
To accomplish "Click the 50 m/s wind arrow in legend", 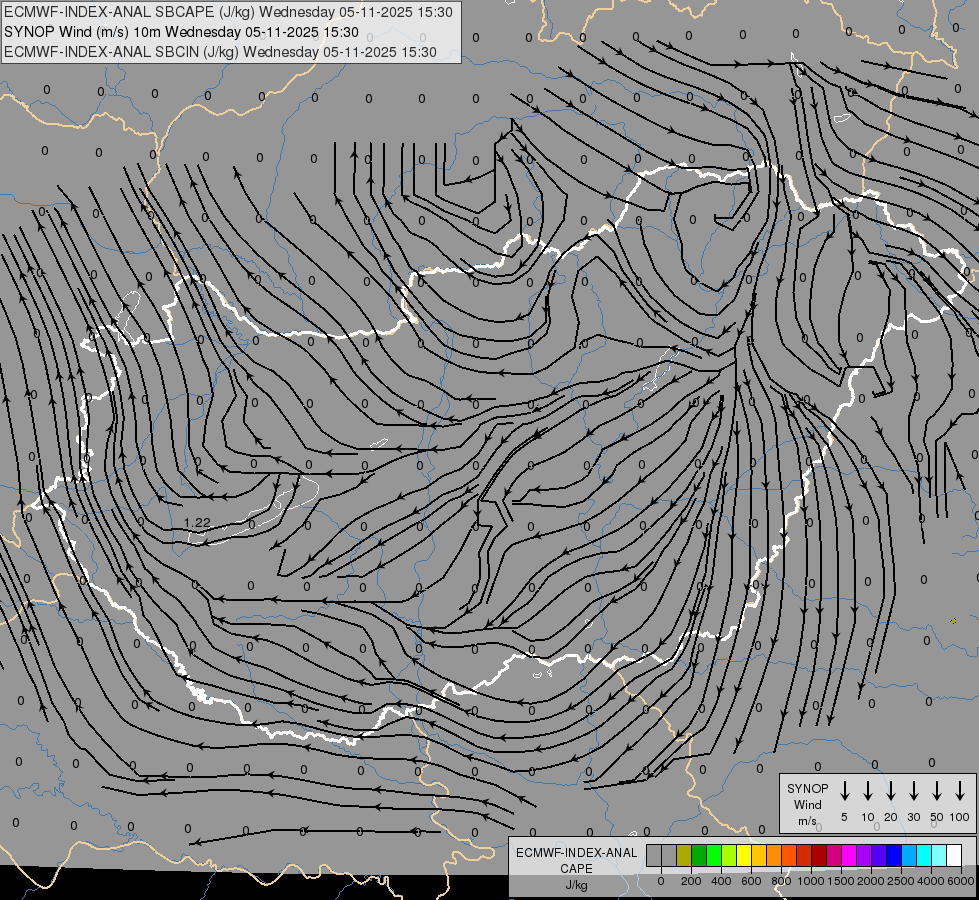I will 937,790.
